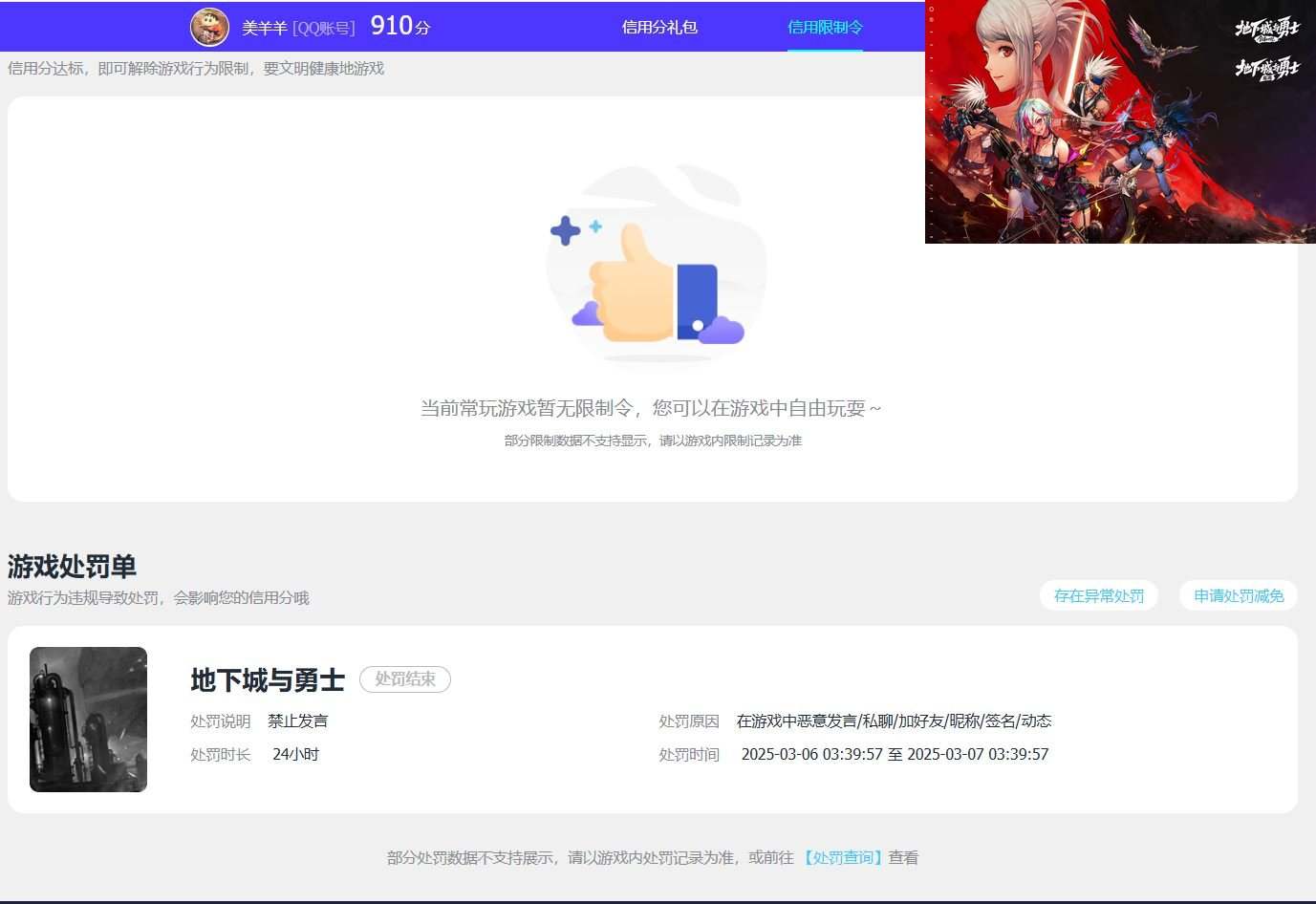
Task: Click the 信用分达标 hint text
Action: (196, 68)
